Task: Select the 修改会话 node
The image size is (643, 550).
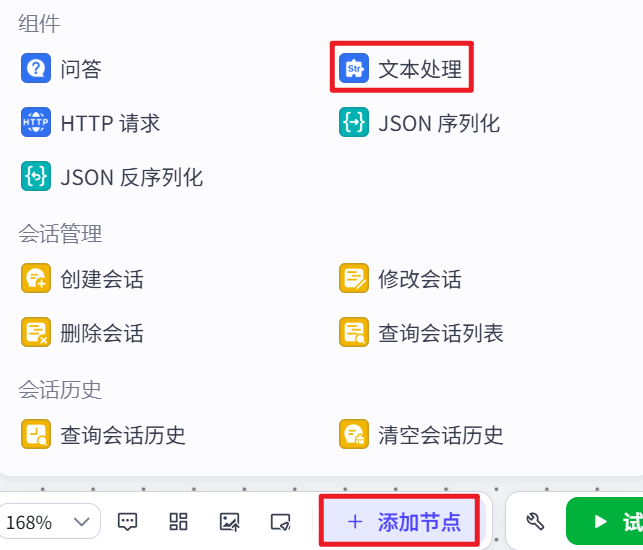Action: point(401,278)
